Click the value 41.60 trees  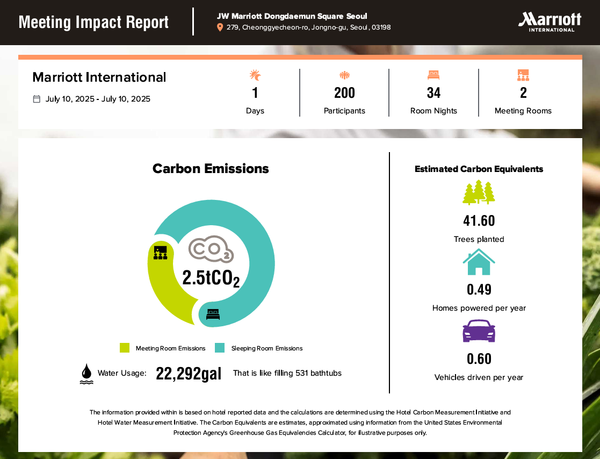(479, 221)
